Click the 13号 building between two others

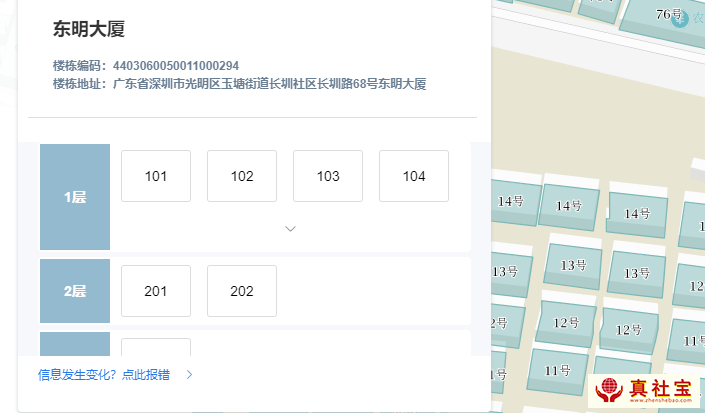click(573, 266)
